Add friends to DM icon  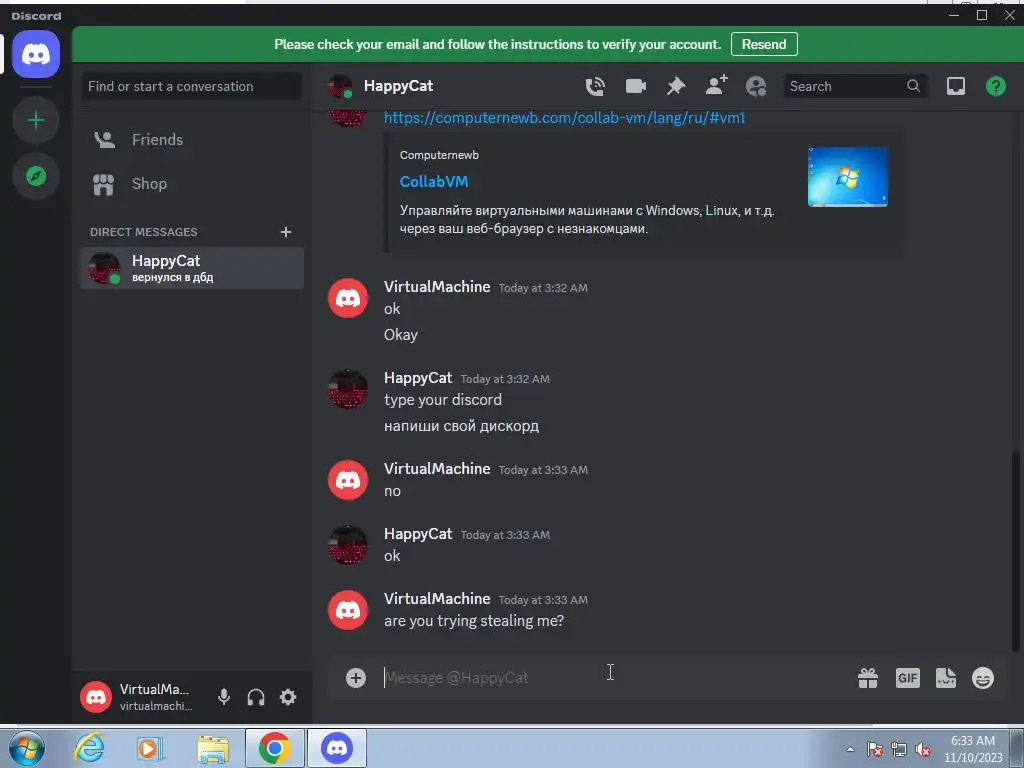[716, 86]
